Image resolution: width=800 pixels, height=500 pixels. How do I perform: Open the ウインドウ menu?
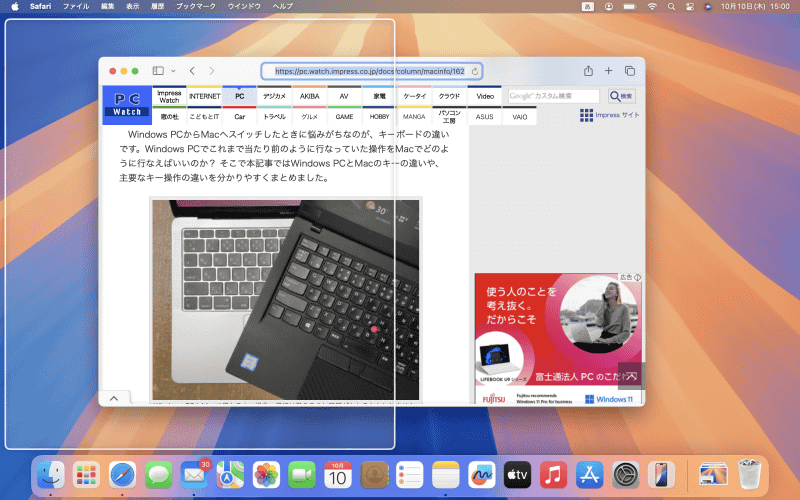pyautogui.click(x=244, y=6)
